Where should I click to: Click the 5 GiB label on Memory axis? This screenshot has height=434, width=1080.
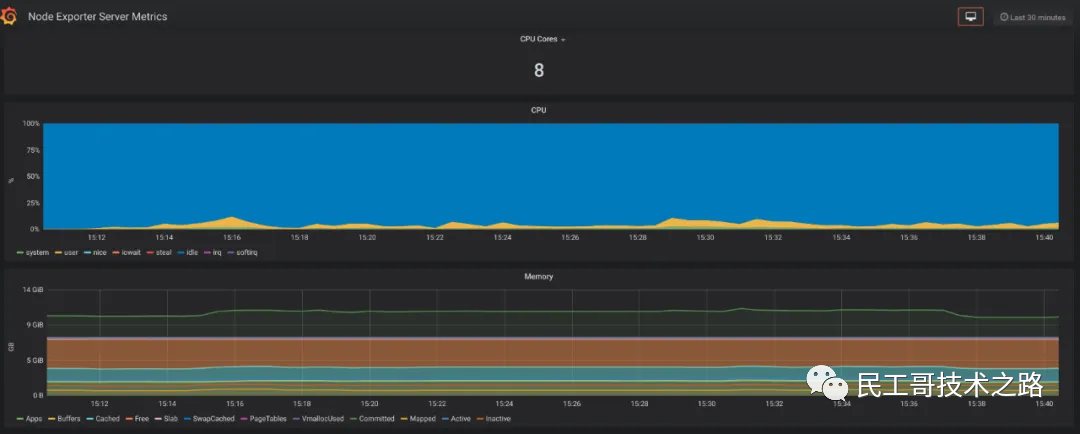34,360
